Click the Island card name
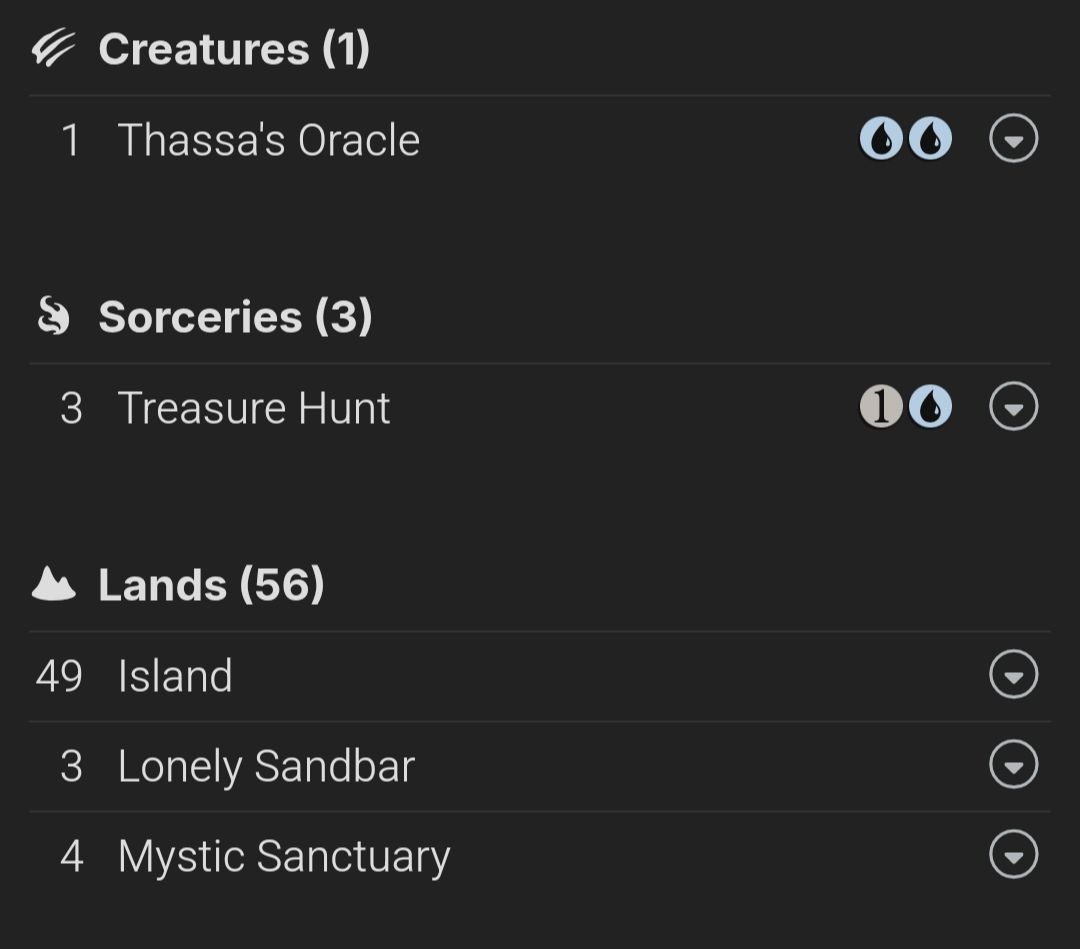Viewport: 1080px width, 949px height. tap(175, 676)
